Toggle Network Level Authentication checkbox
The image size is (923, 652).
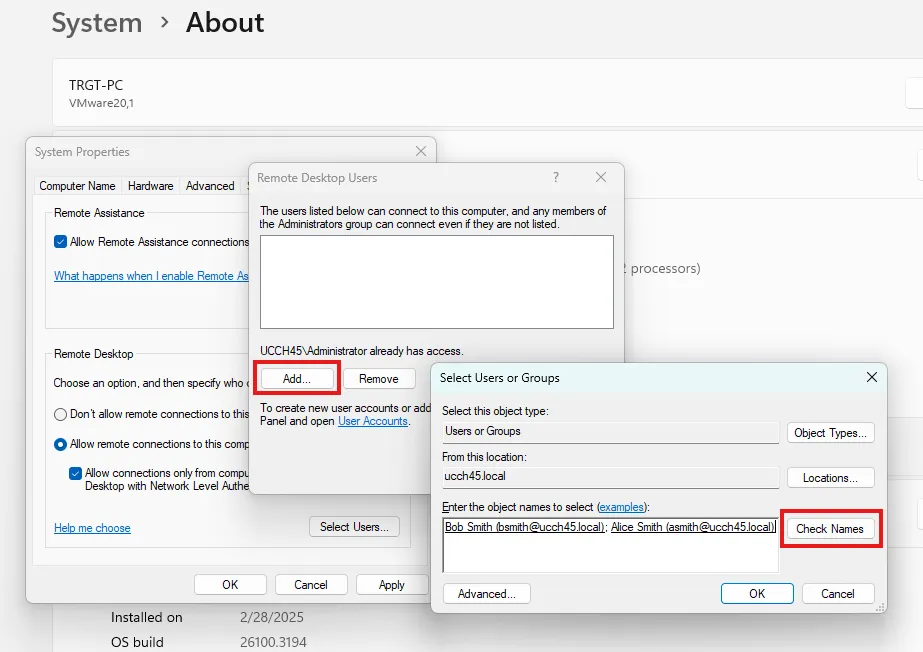[76, 473]
